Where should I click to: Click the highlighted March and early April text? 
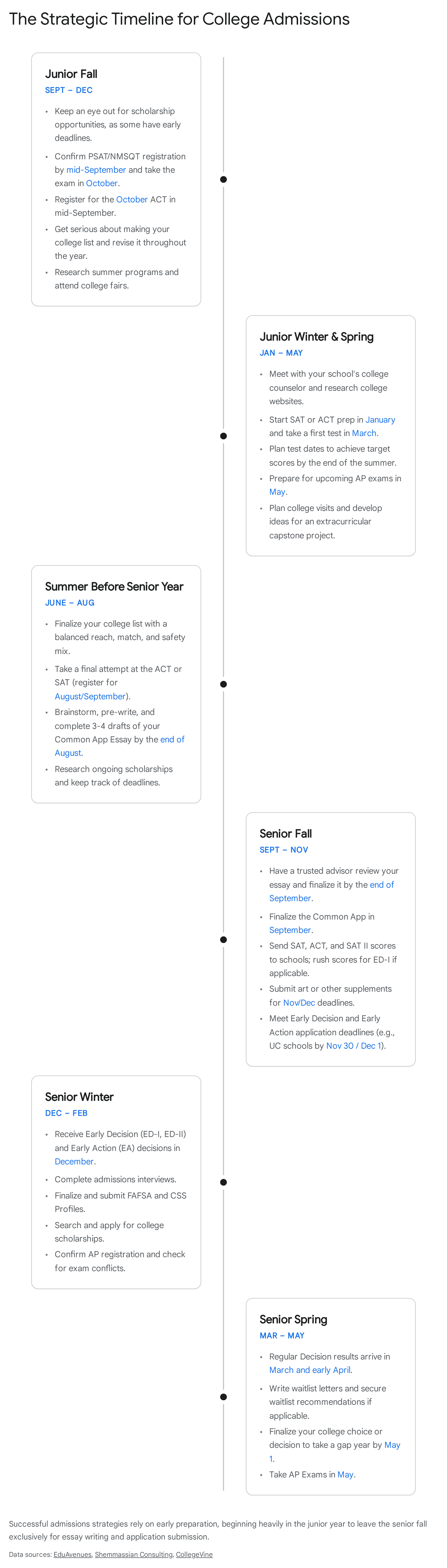[x=310, y=1370]
